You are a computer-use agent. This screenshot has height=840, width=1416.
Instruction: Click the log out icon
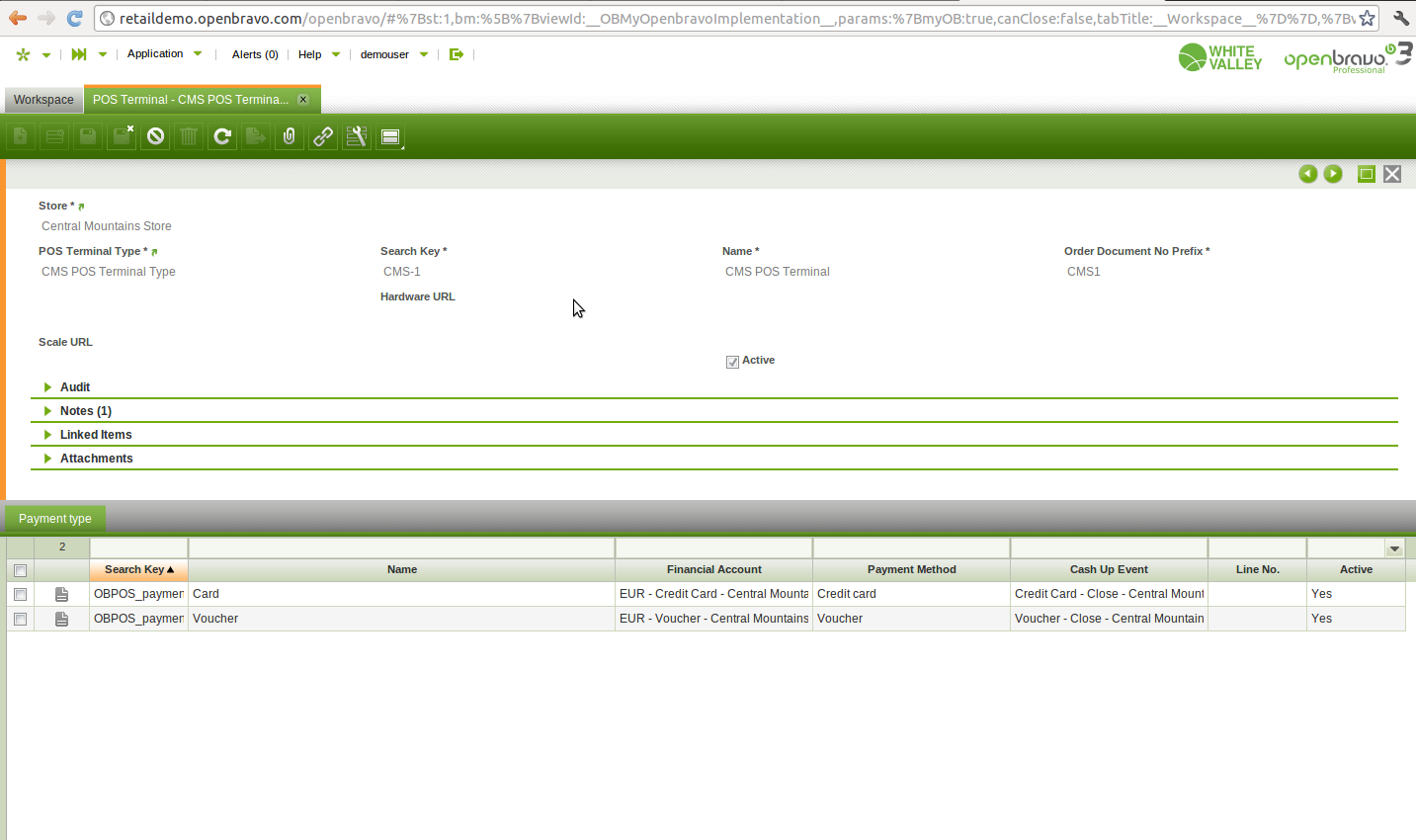click(456, 54)
